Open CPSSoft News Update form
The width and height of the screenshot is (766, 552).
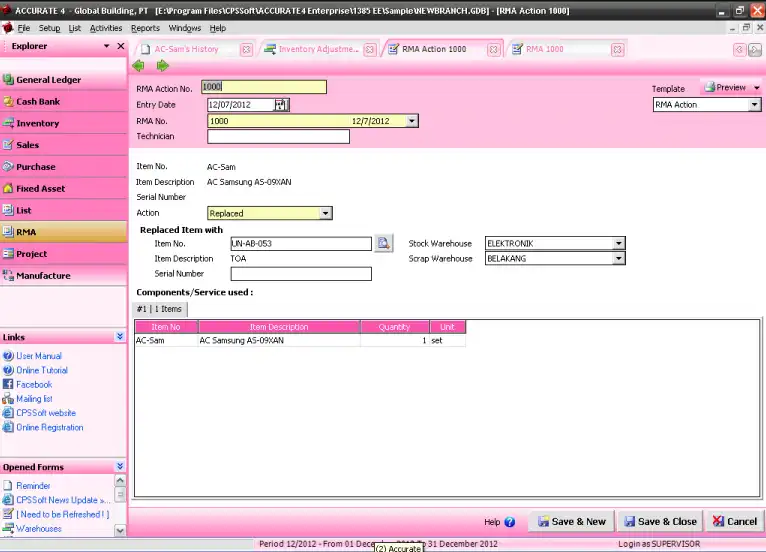[x=62, y=500]
